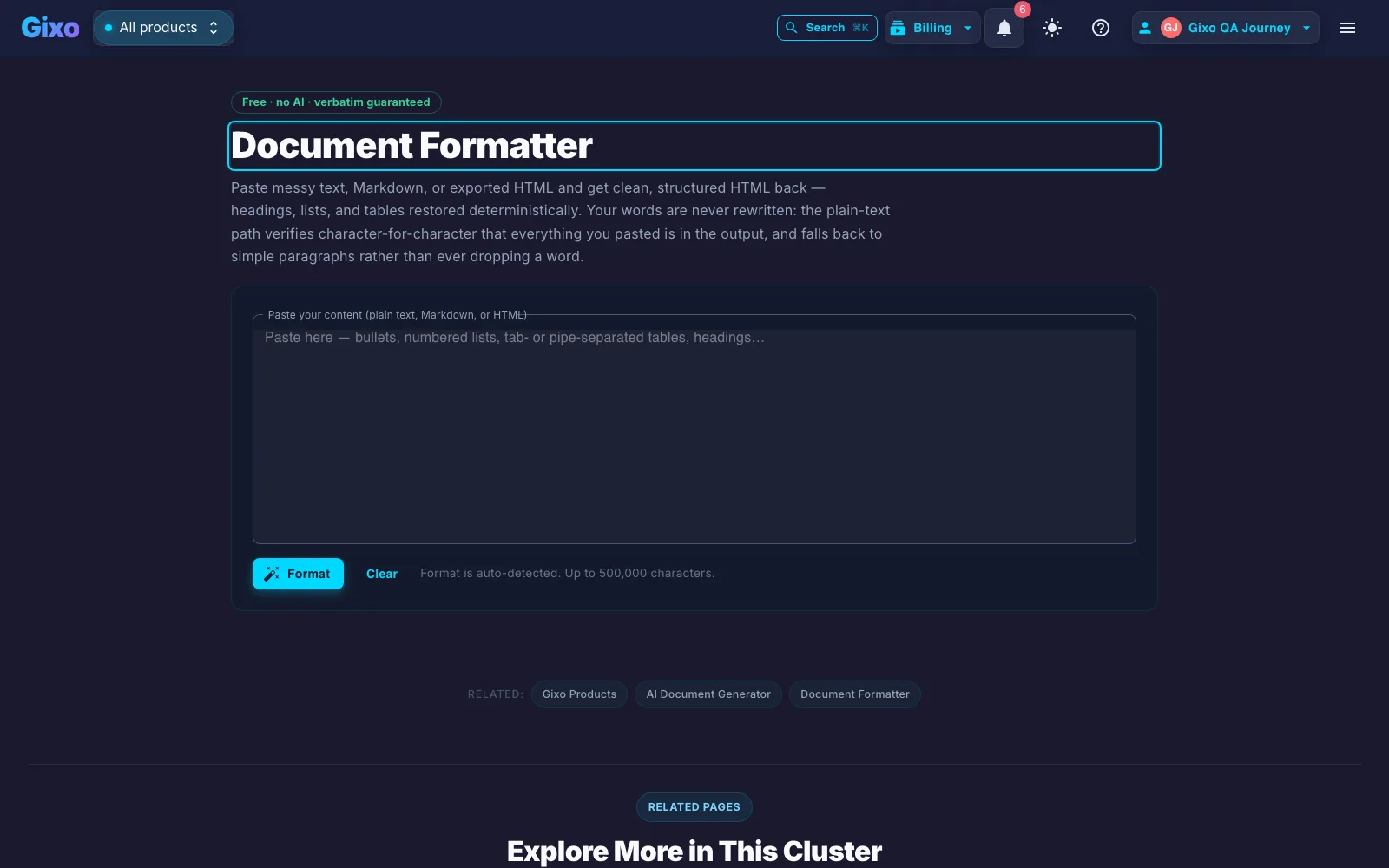The image size is (1389, 868).
Task: Toggle the light/dark theme sun icon
Action: click(1052, 28)
